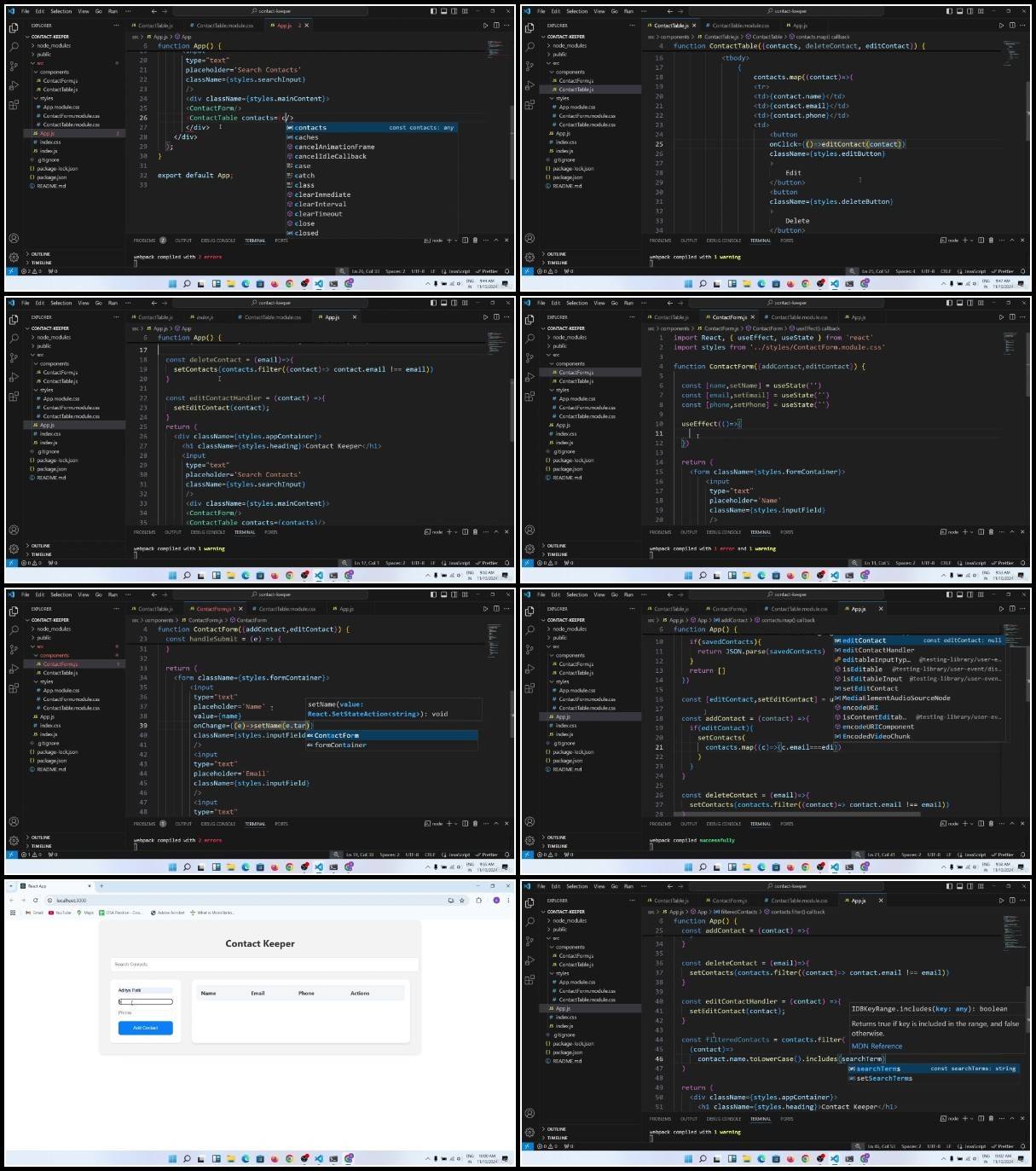Open the Apps grid in Chrome's bookmarks bar
Screen dimensions: 1036x1171
13,913
